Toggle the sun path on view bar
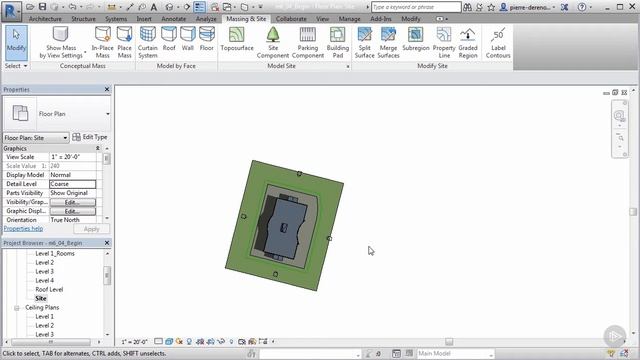This screenshot has width=640, height=360. point(179,342)
